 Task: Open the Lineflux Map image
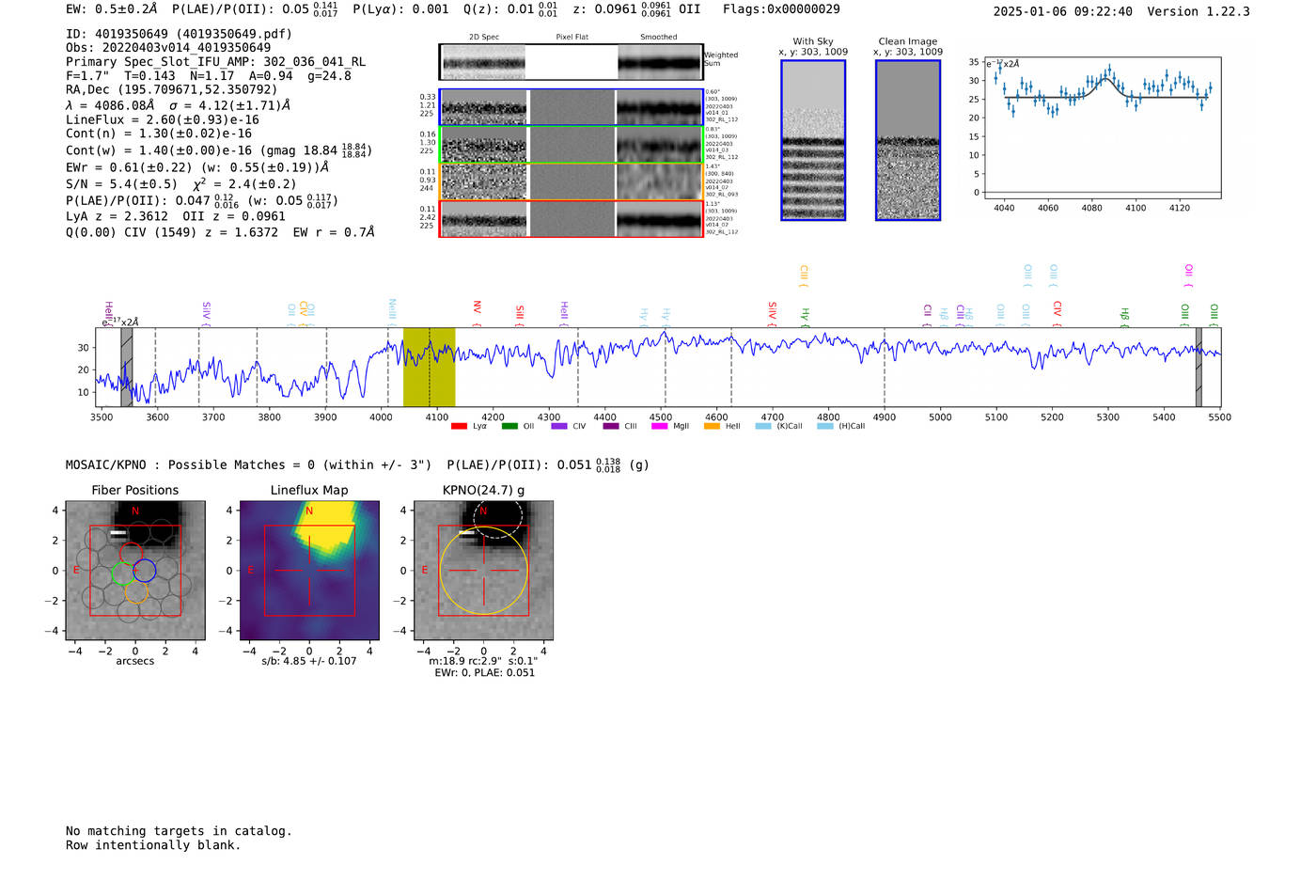[x=309, y=570]
